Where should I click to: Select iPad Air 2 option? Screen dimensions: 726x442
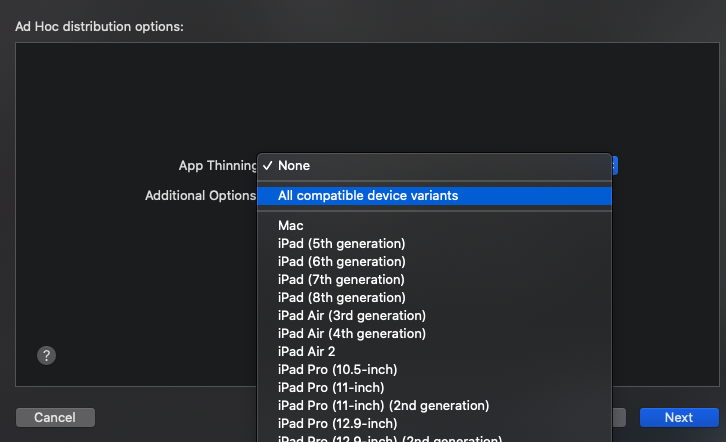[434, 352]
